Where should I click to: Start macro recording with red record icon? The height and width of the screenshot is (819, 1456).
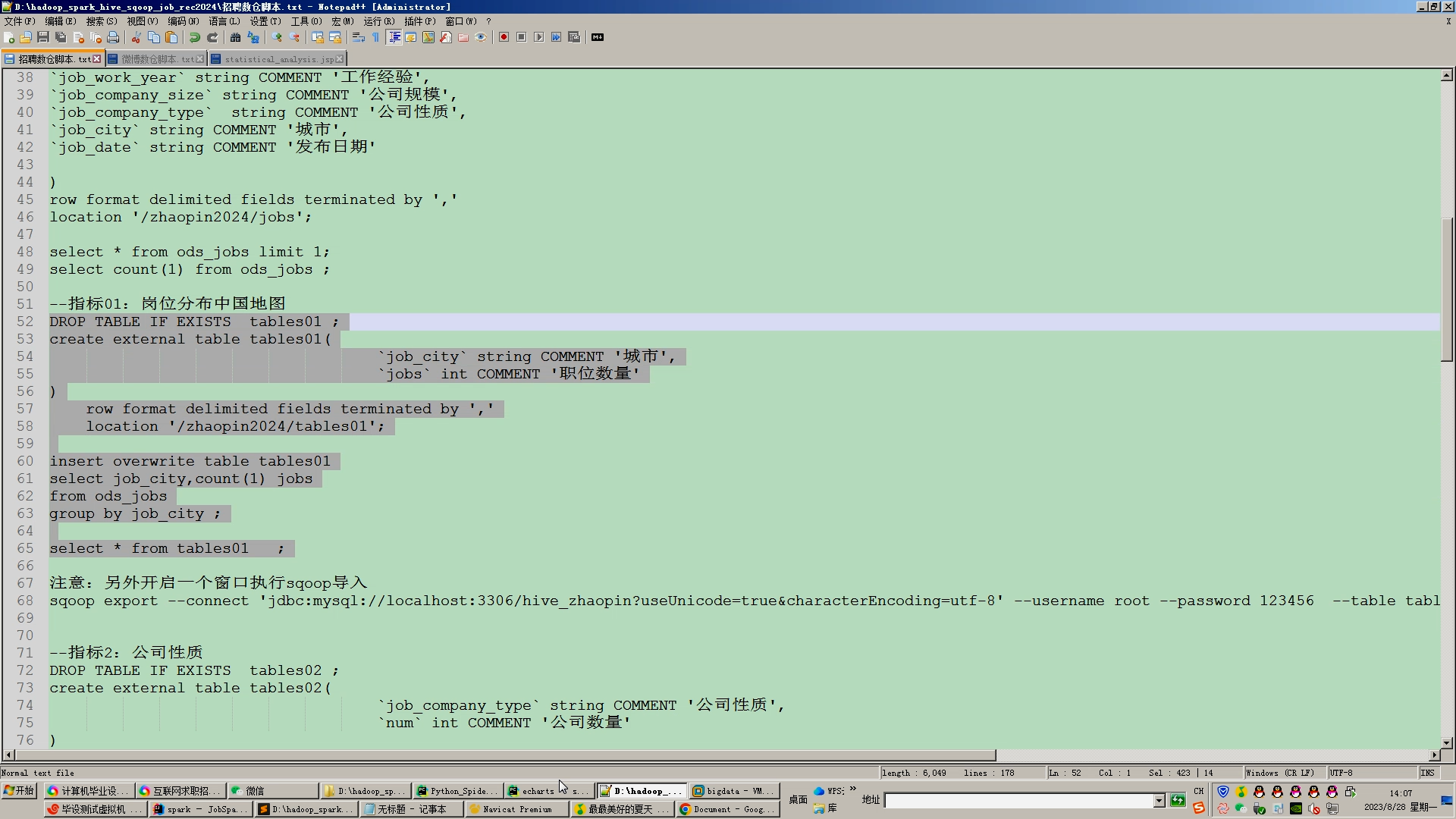point(504,37)
